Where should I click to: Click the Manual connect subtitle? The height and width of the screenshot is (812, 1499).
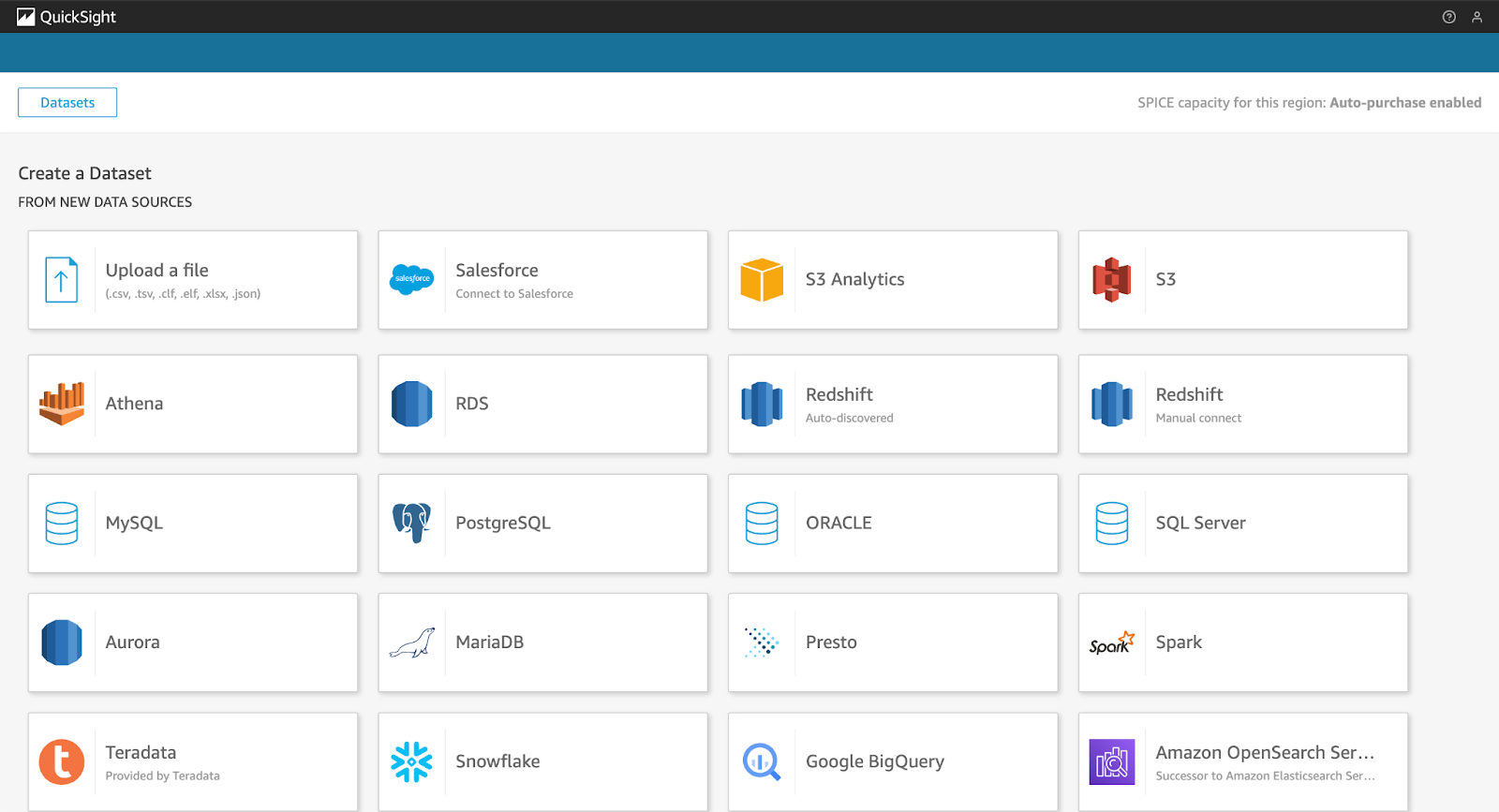pos(1198,418)
